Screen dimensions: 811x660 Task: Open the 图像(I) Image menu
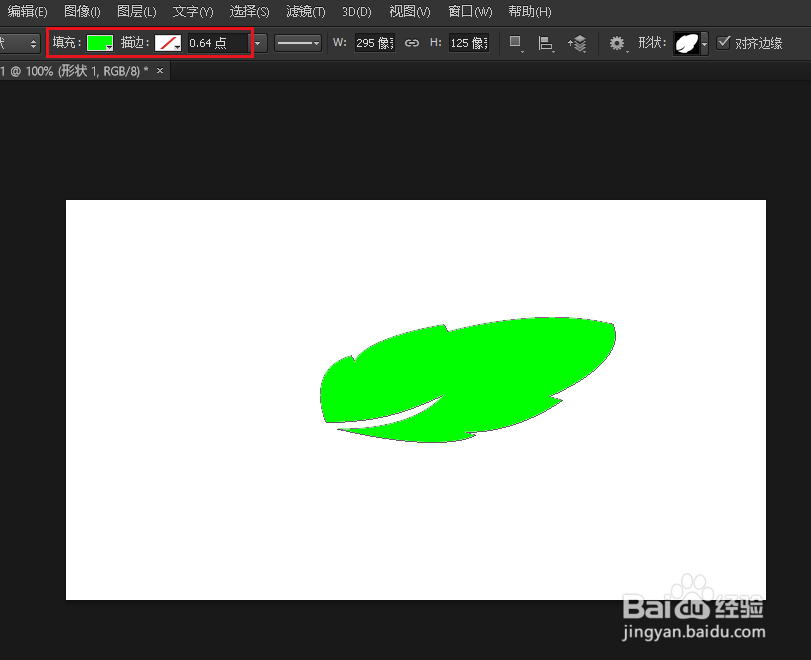click(x=82, y=11)
